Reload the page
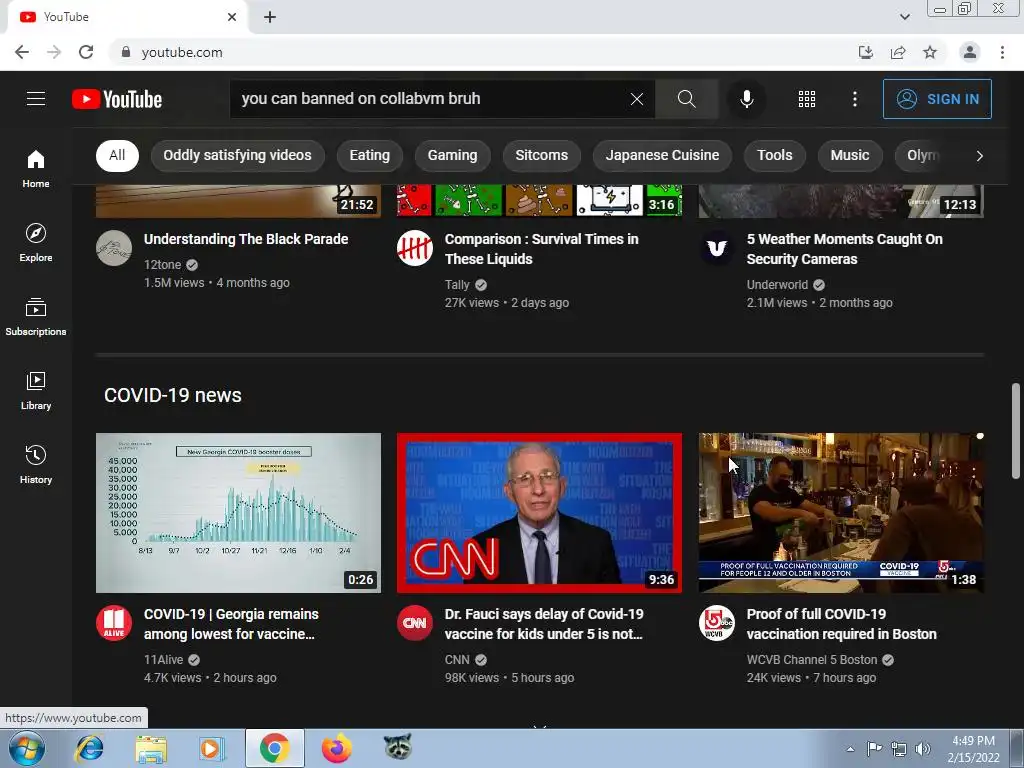The width and height of the screenshot is (1024, 768). pos(86,52)
